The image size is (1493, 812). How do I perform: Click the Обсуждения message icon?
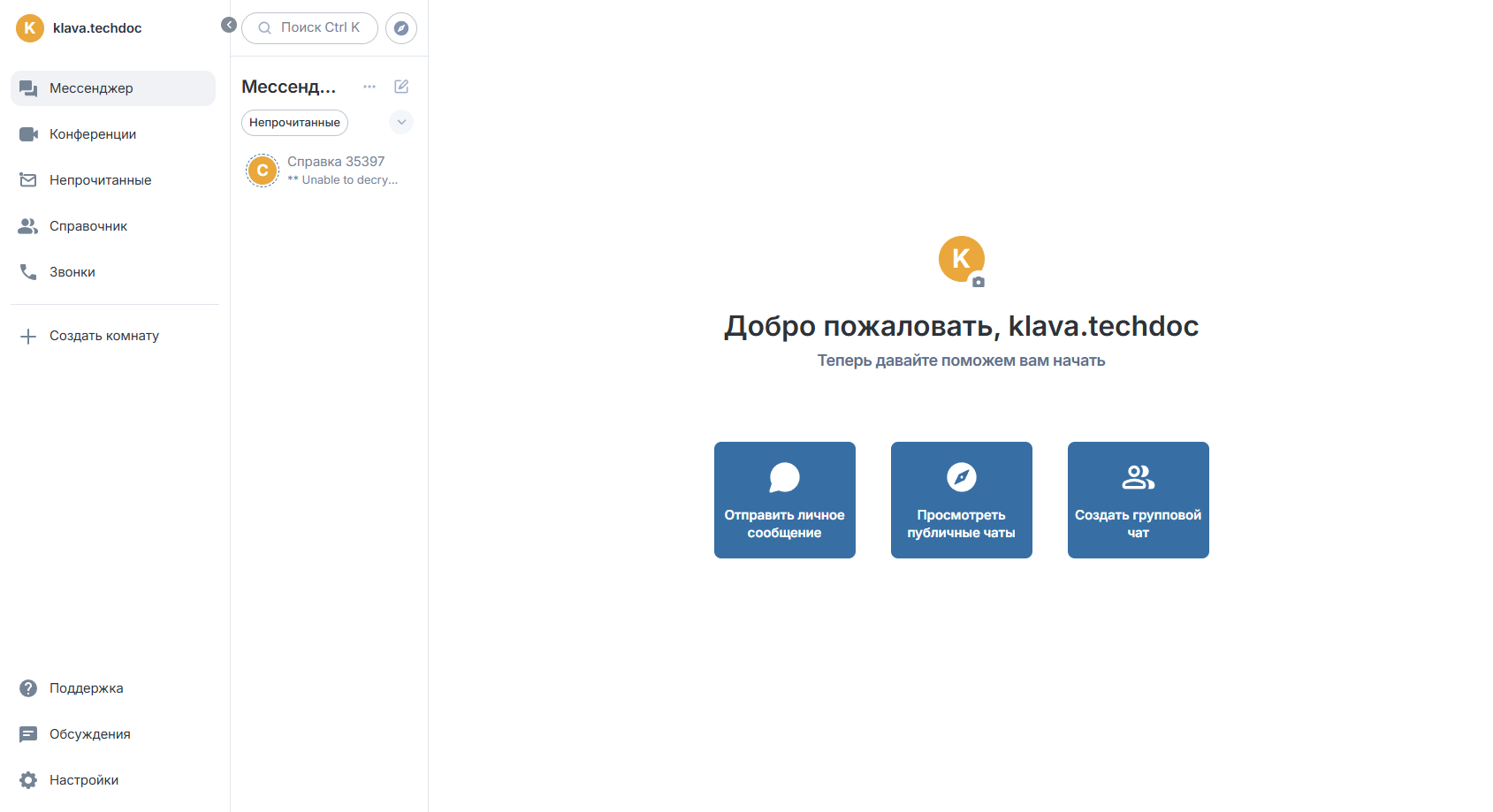(28, 734)
